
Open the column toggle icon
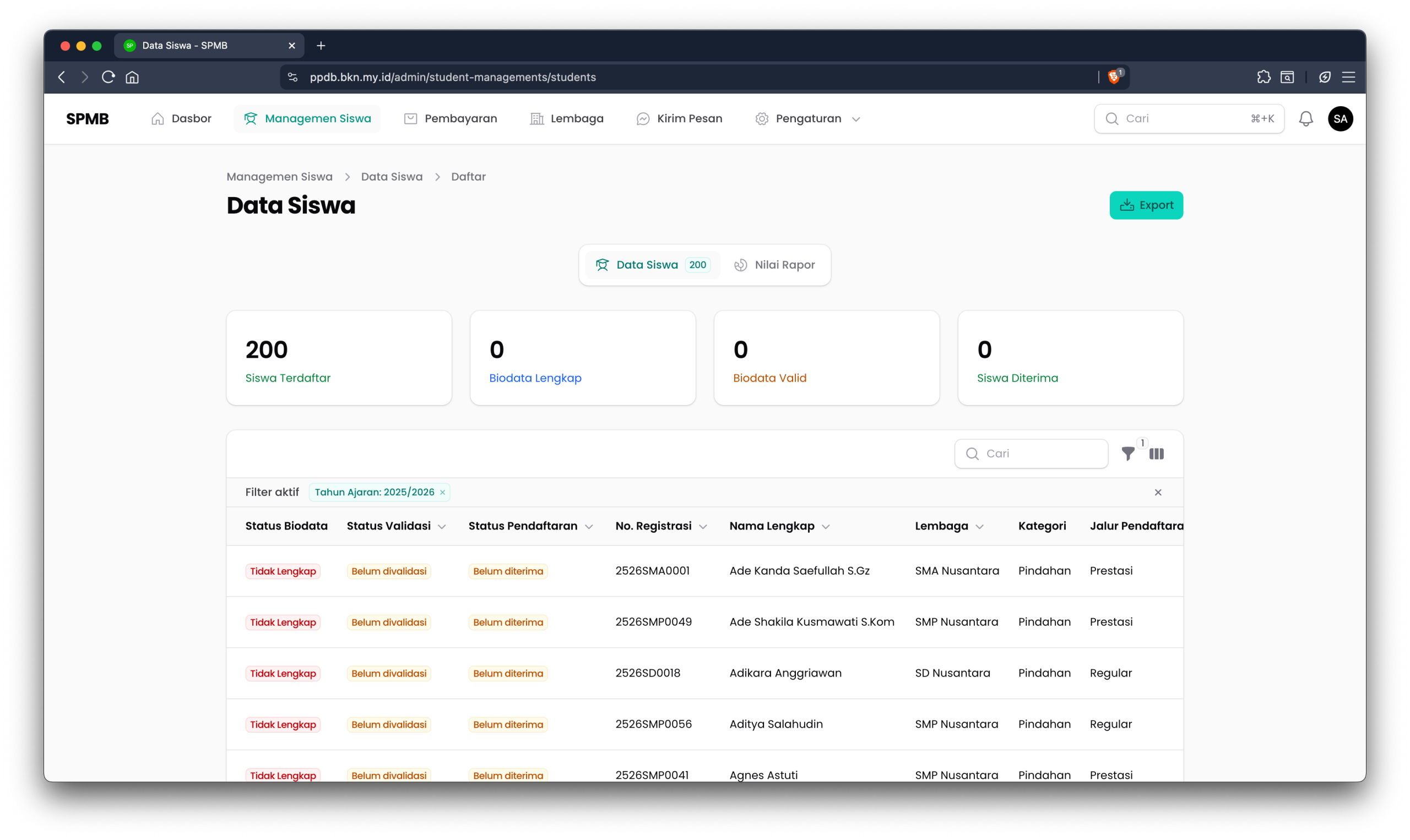tap(1156, 454)
